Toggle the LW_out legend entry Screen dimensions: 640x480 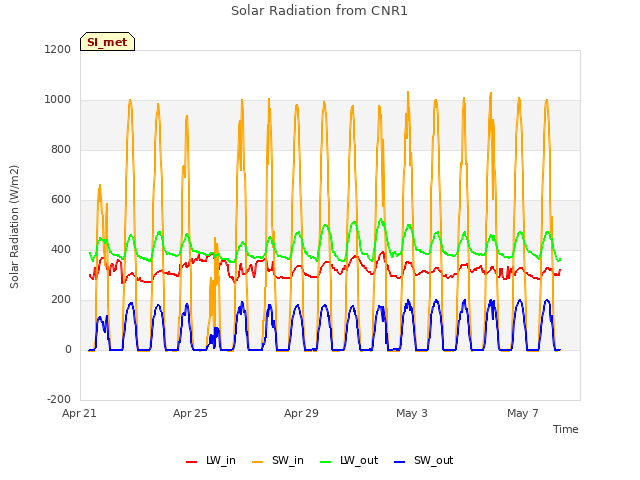(349, 460)
